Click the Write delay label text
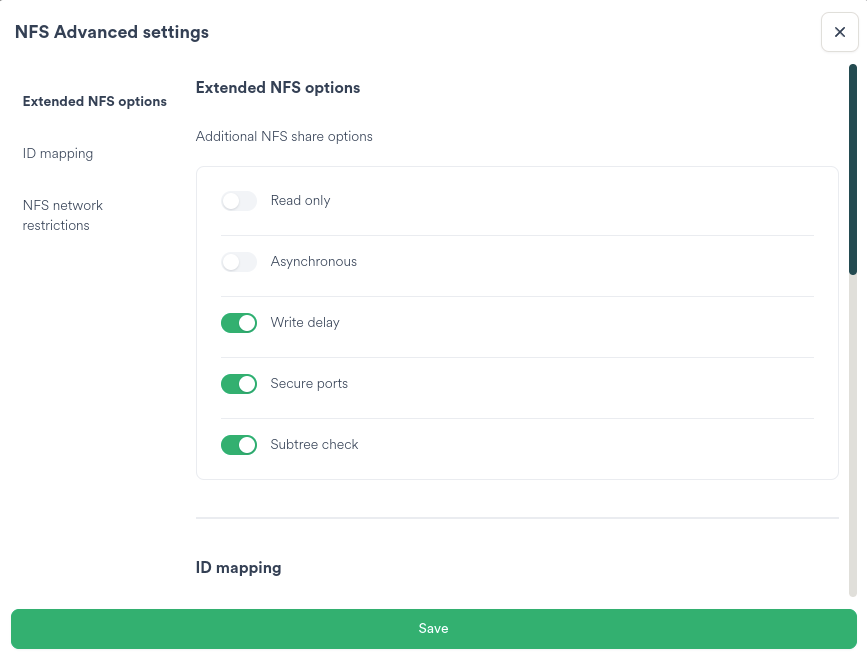 pos(305,322)
